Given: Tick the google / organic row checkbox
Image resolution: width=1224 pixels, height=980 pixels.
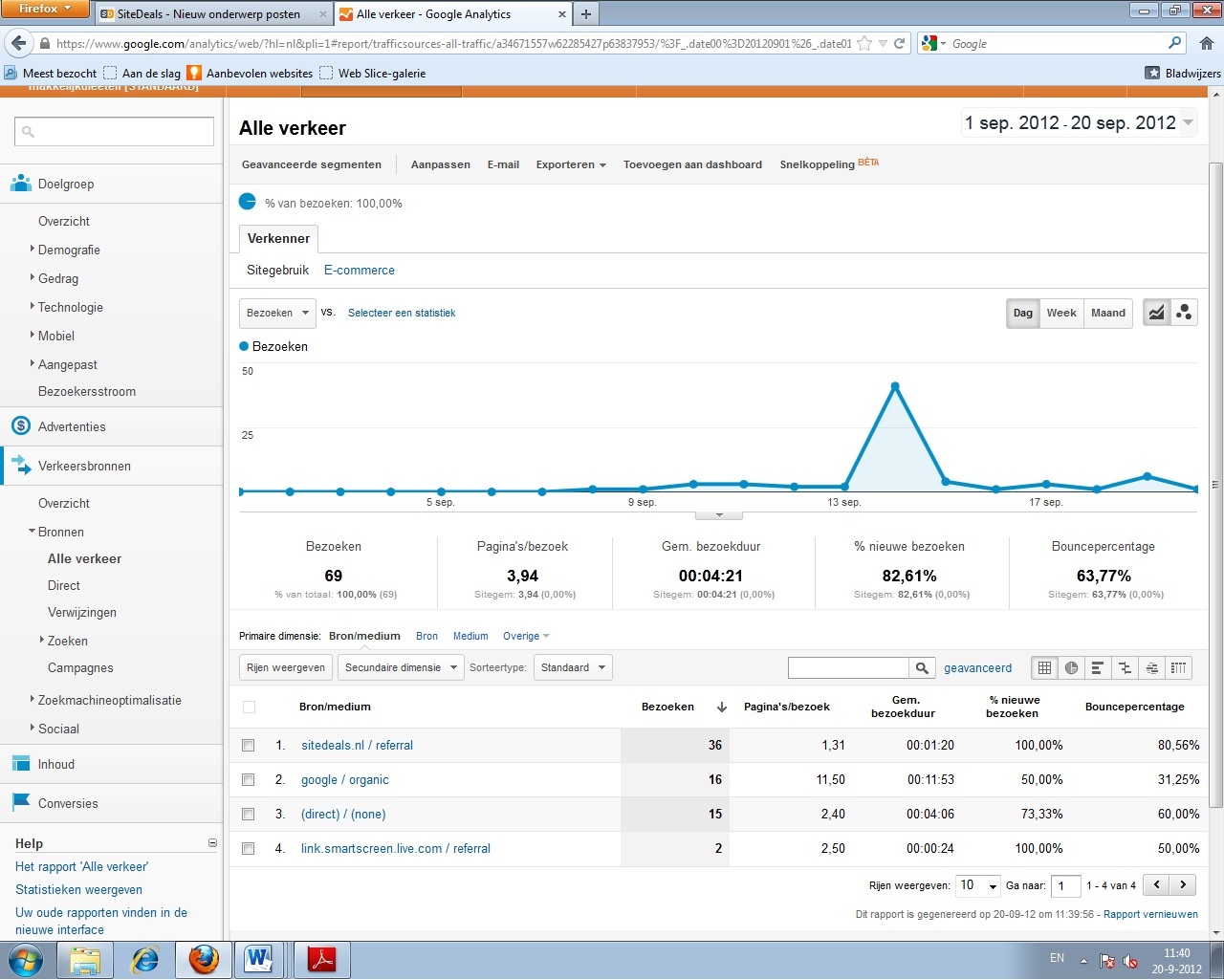Looking at the screenshot, I should 249,779.
